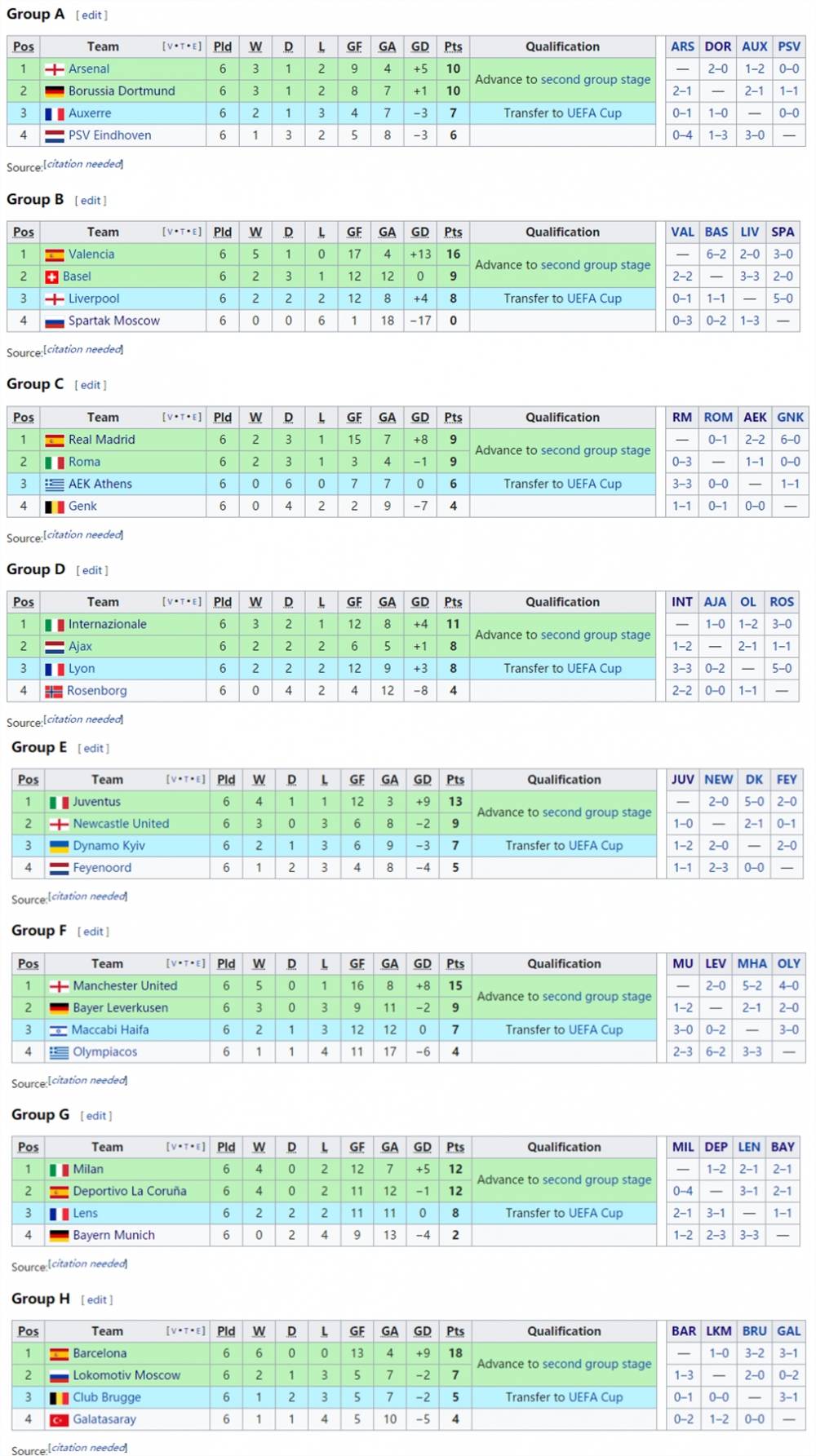Viewport: 816px width, 1456px height.
Task: Click the Dutch flag next to PSV Eindhoven
Action: [x=55, y=136]
